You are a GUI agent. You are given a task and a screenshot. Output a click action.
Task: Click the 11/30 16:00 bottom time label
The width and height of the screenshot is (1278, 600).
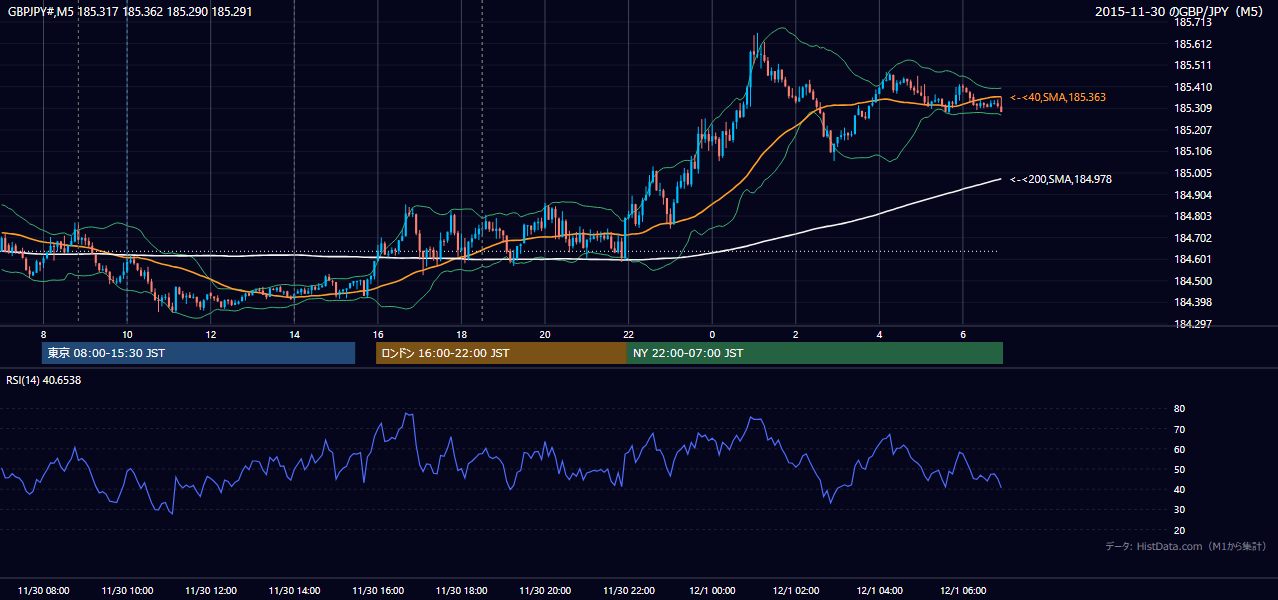[378, 591]
